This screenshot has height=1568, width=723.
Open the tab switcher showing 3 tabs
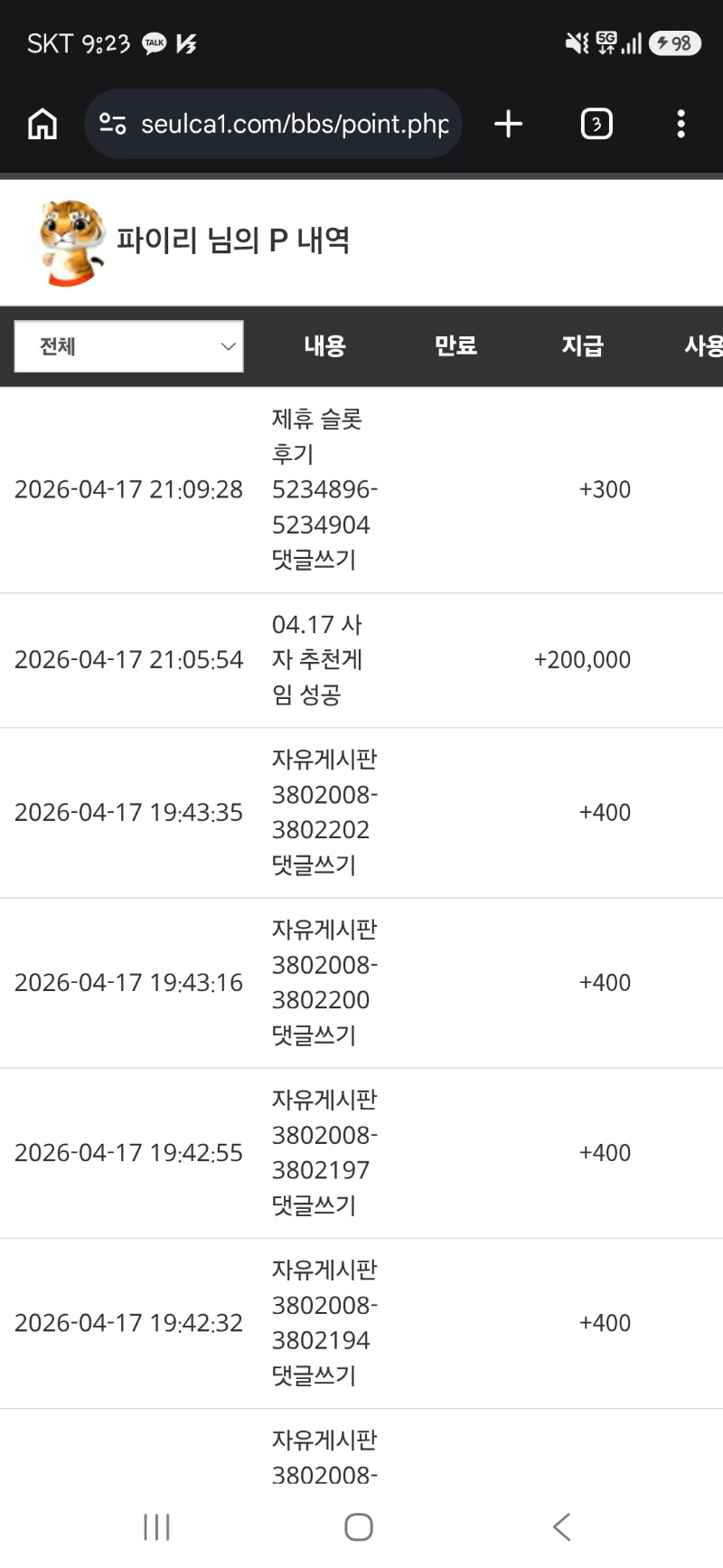(x=596, y=124)
